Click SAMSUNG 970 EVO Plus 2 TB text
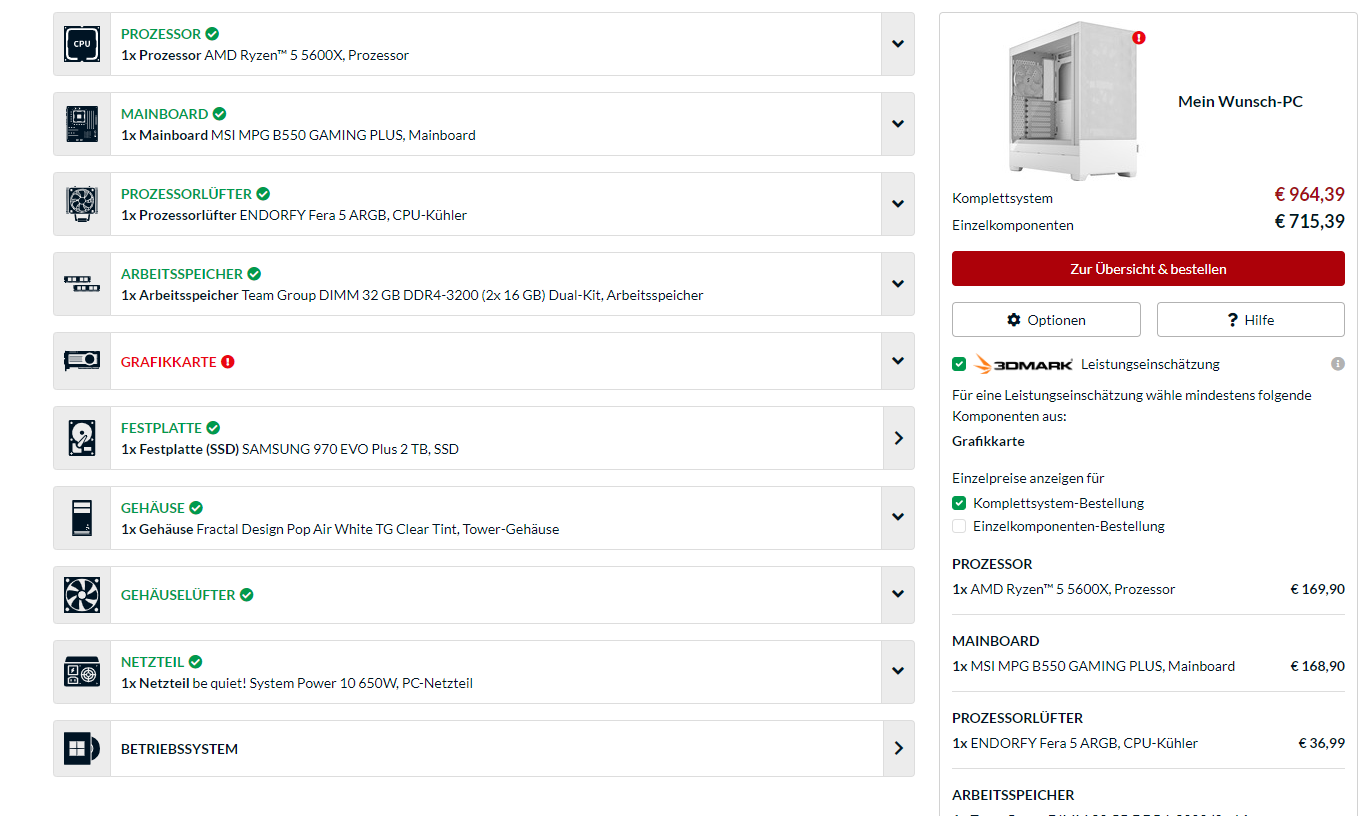Viewport: 1372px width, 816px height. [350, 449]
